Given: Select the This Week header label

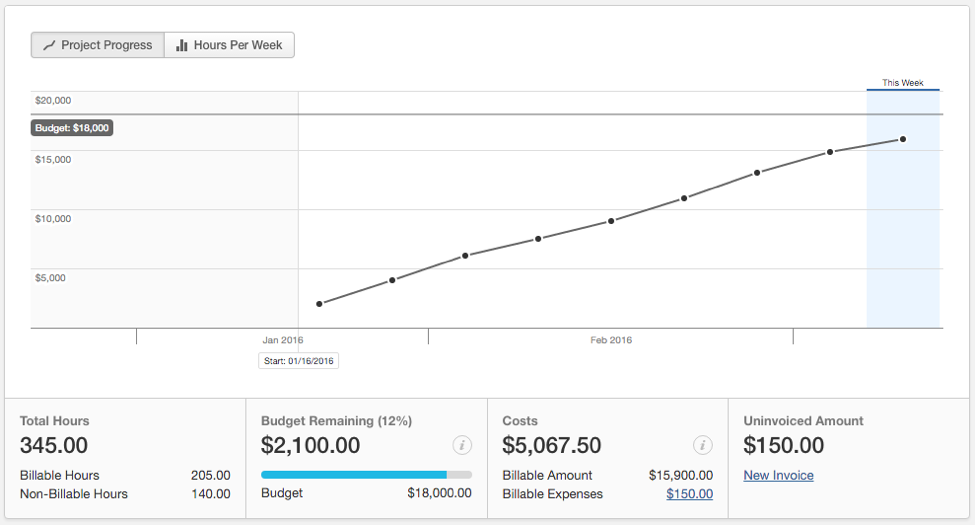Looking at the screenshot, I should [902, 83].
